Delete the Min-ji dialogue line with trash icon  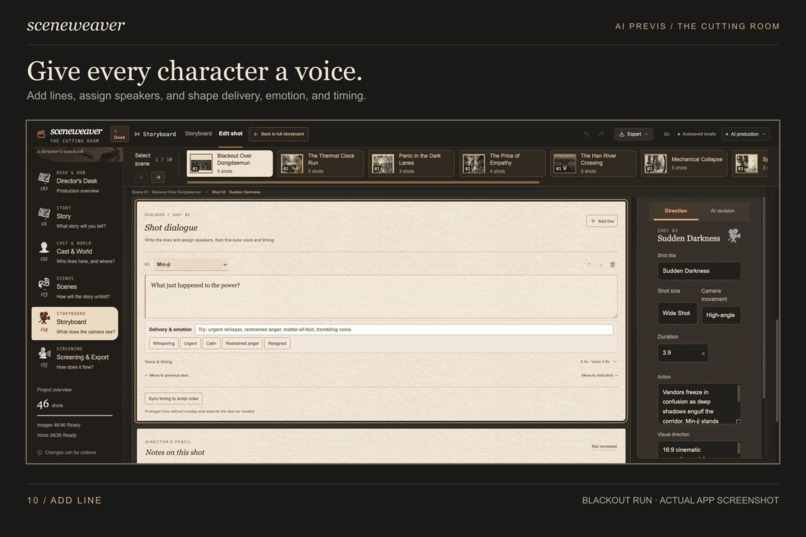click(x=612, y=265)
